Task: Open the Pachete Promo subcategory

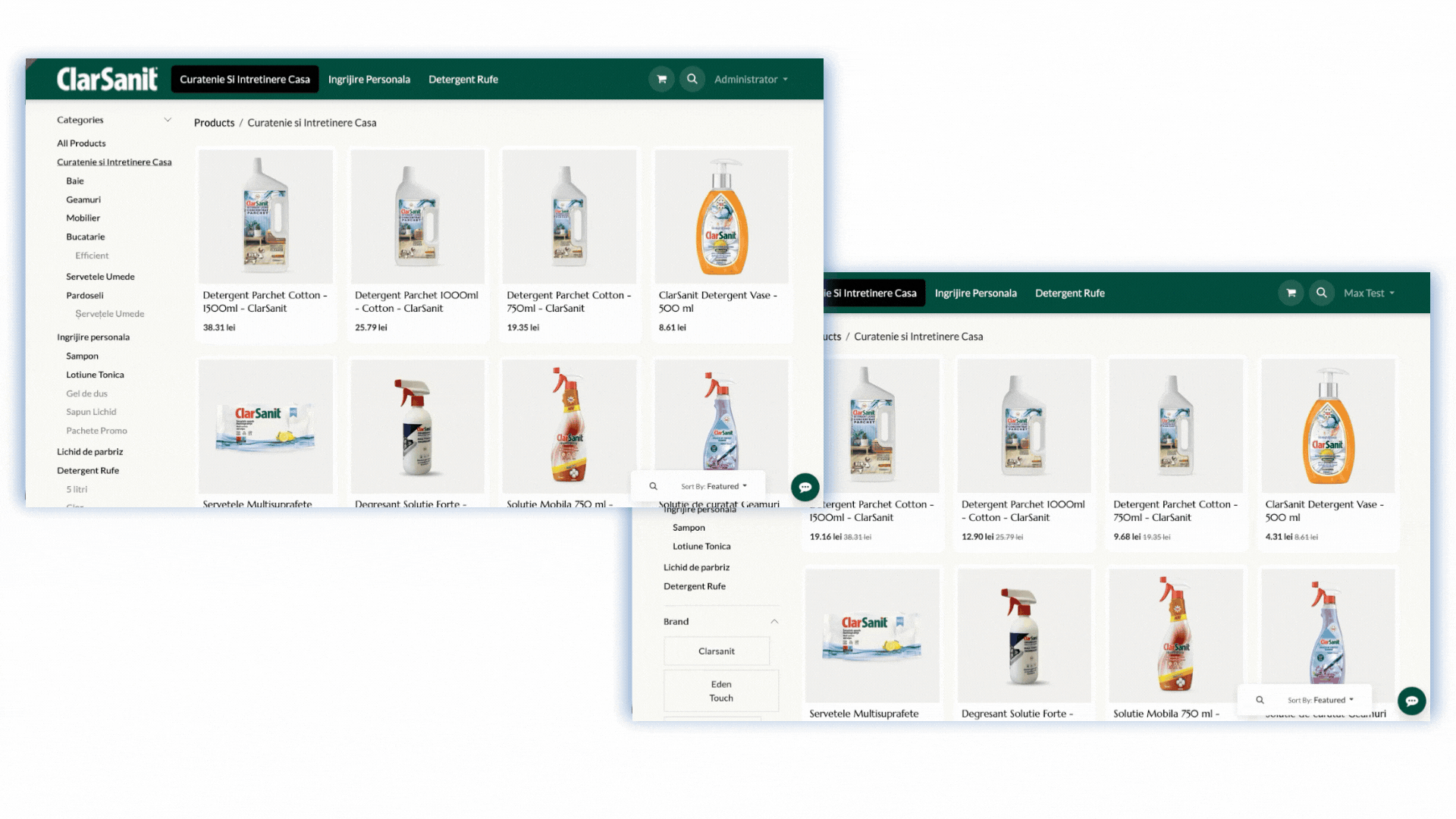Action: [x=96, y=431]
